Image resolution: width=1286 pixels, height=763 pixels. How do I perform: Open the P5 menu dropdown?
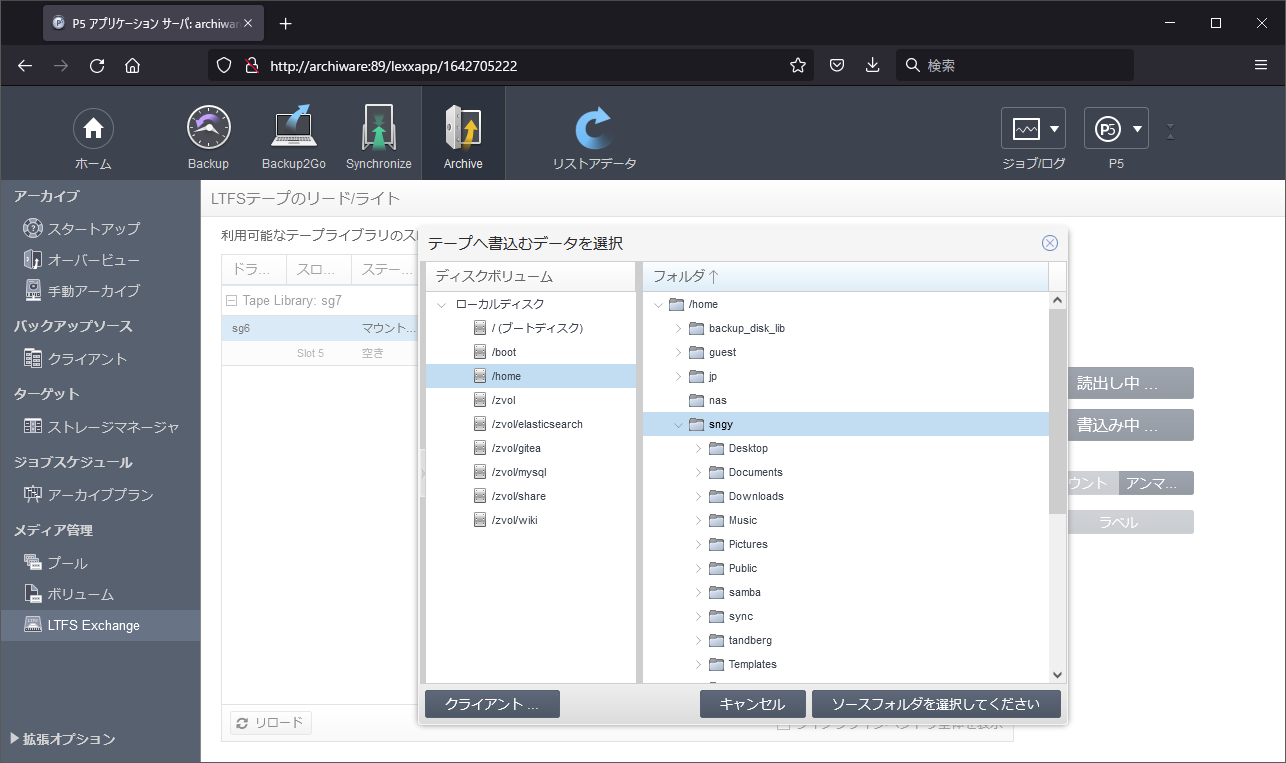(1116, 129)
